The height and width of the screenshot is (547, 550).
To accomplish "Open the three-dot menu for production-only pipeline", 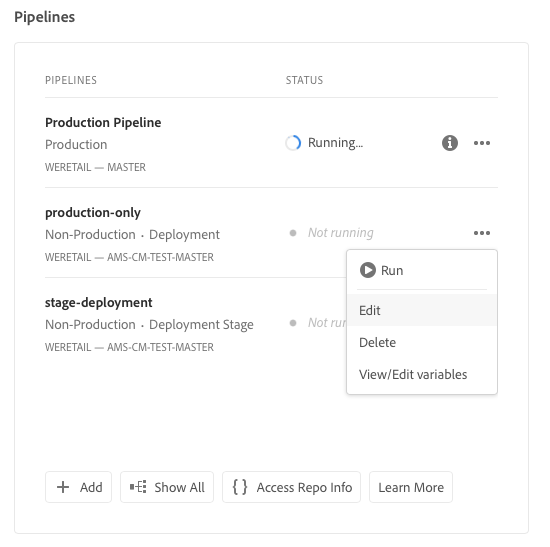I will point(482,233).
